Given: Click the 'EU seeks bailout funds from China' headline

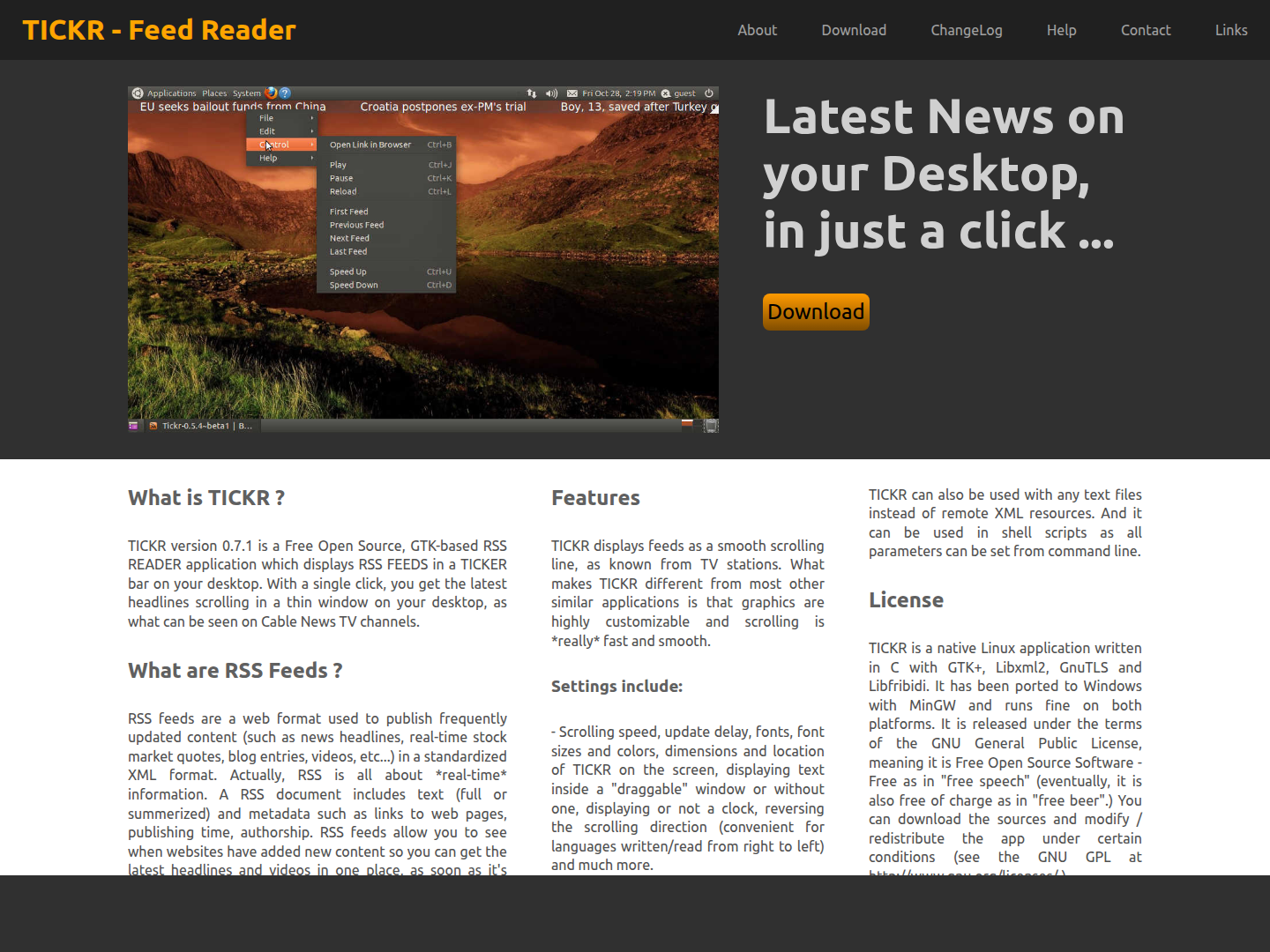Looking at the screenshot, I should point(233,107).
